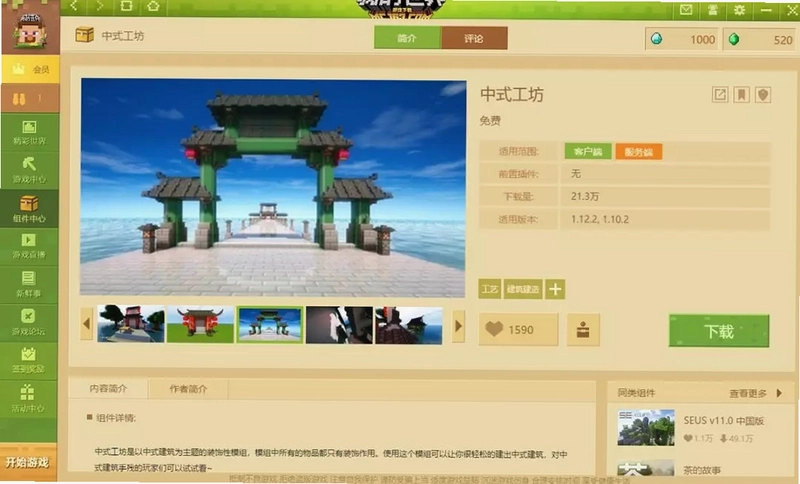This screenshot has height=484, width=800.
Task: Select the green archway thumbnail
Action: (x=270, y=325)
